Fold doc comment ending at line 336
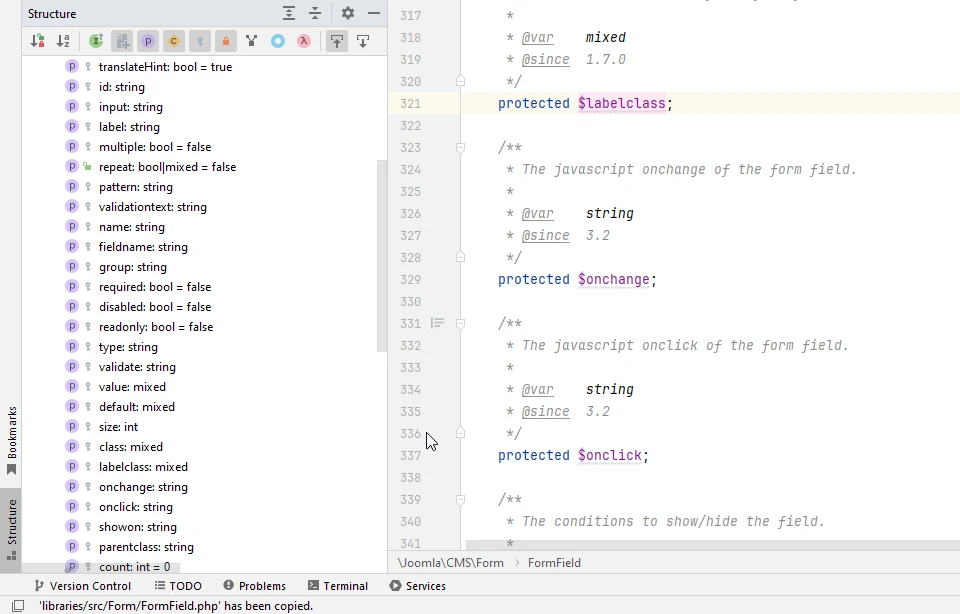The image size is (960, 614). (x=460, y=433)
